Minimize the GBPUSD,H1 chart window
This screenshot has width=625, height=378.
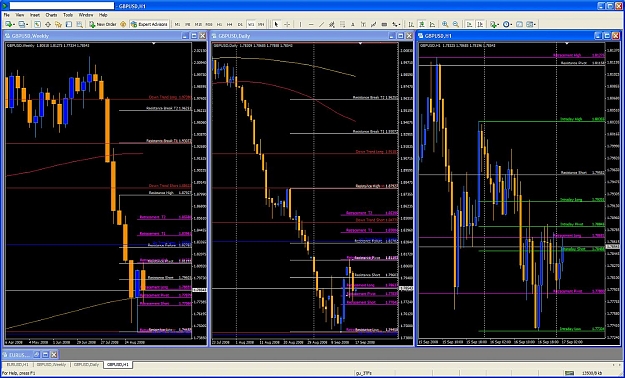point(598,36)
